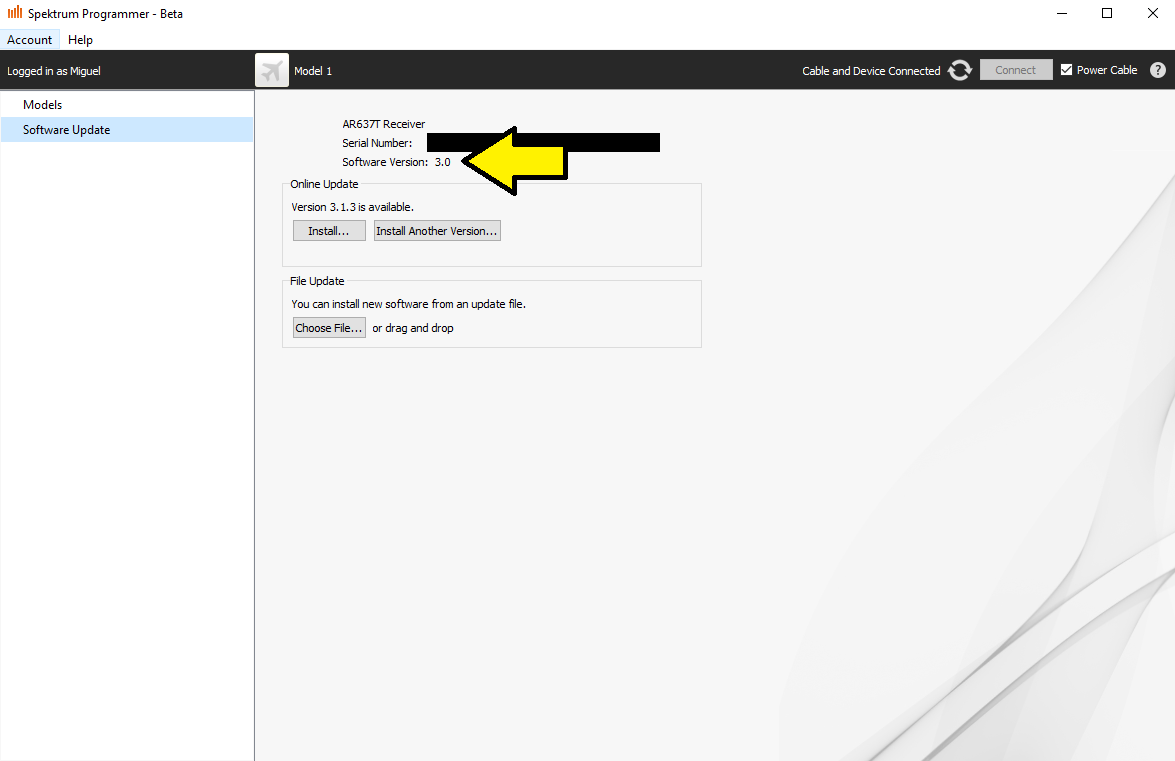1175x761 pixels.
Task: Click the Model 1 name label
Action: [313, 71]
